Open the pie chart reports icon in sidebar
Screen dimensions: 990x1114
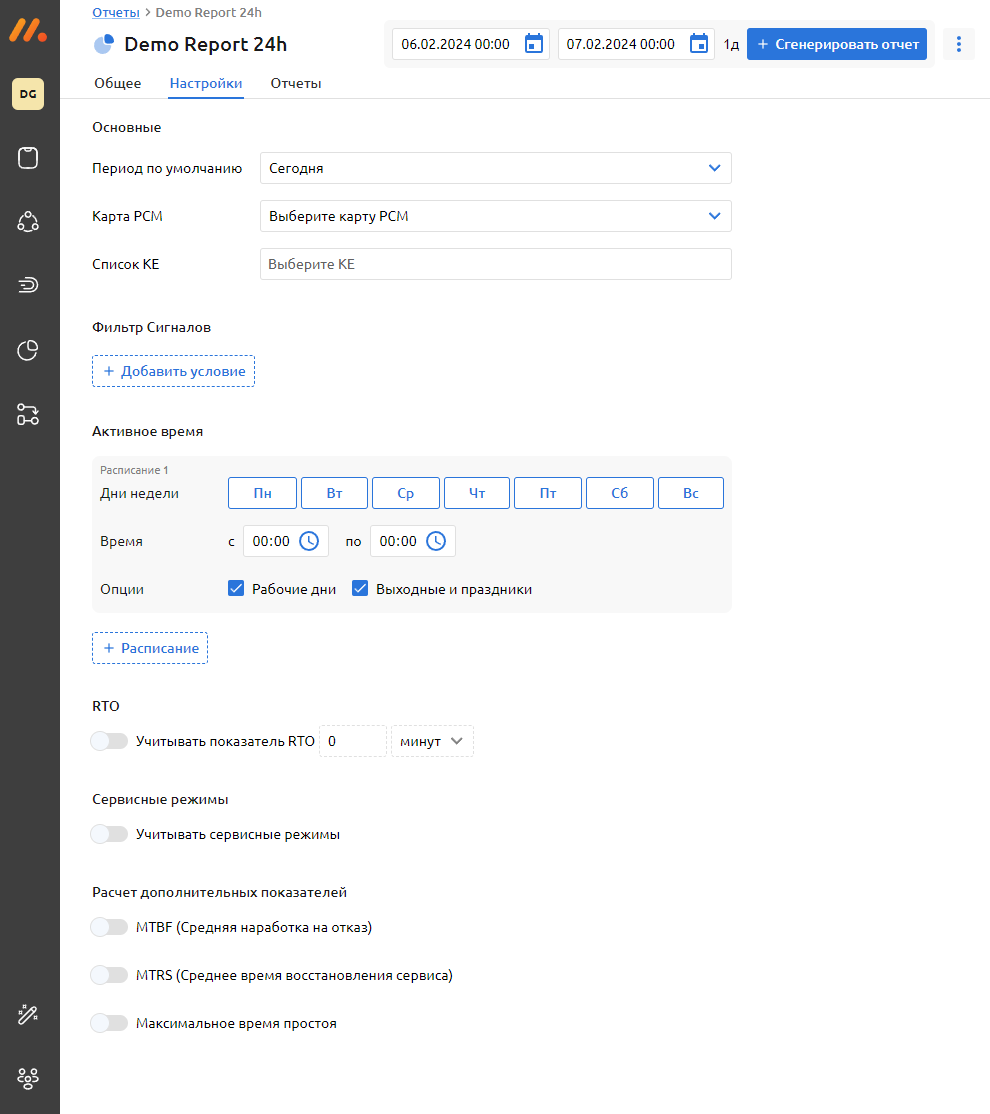click(x=28, y=350)
